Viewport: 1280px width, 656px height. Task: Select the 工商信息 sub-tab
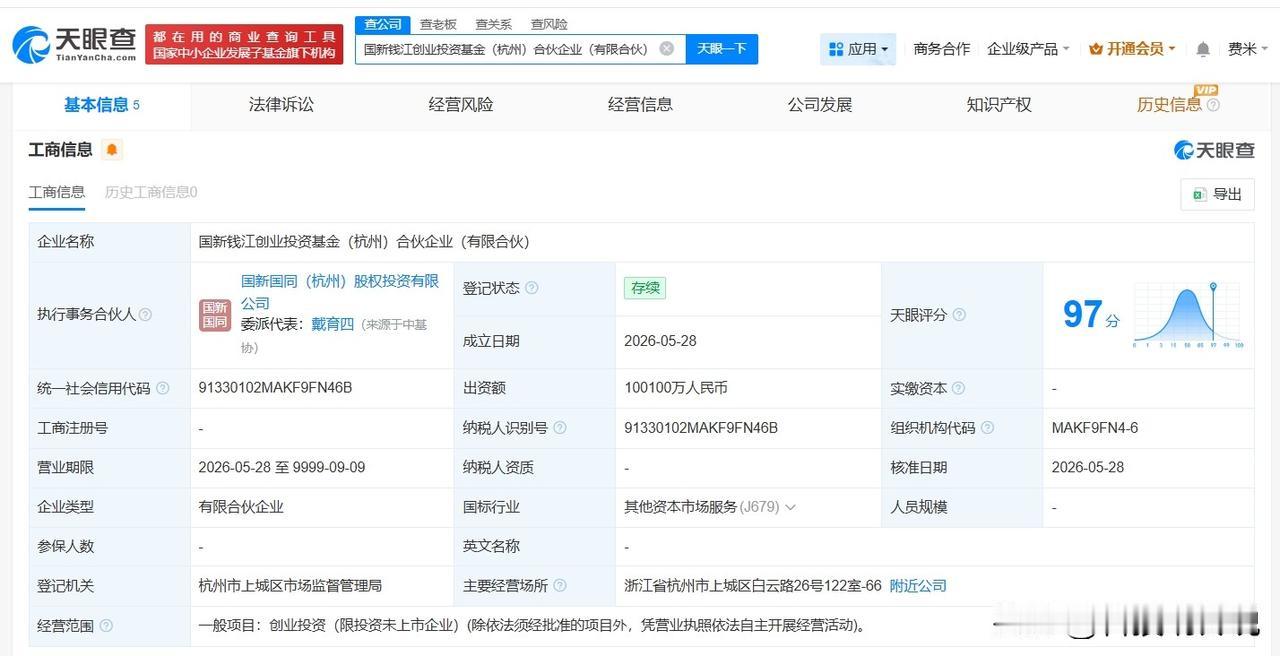click(x=57, y=192)
